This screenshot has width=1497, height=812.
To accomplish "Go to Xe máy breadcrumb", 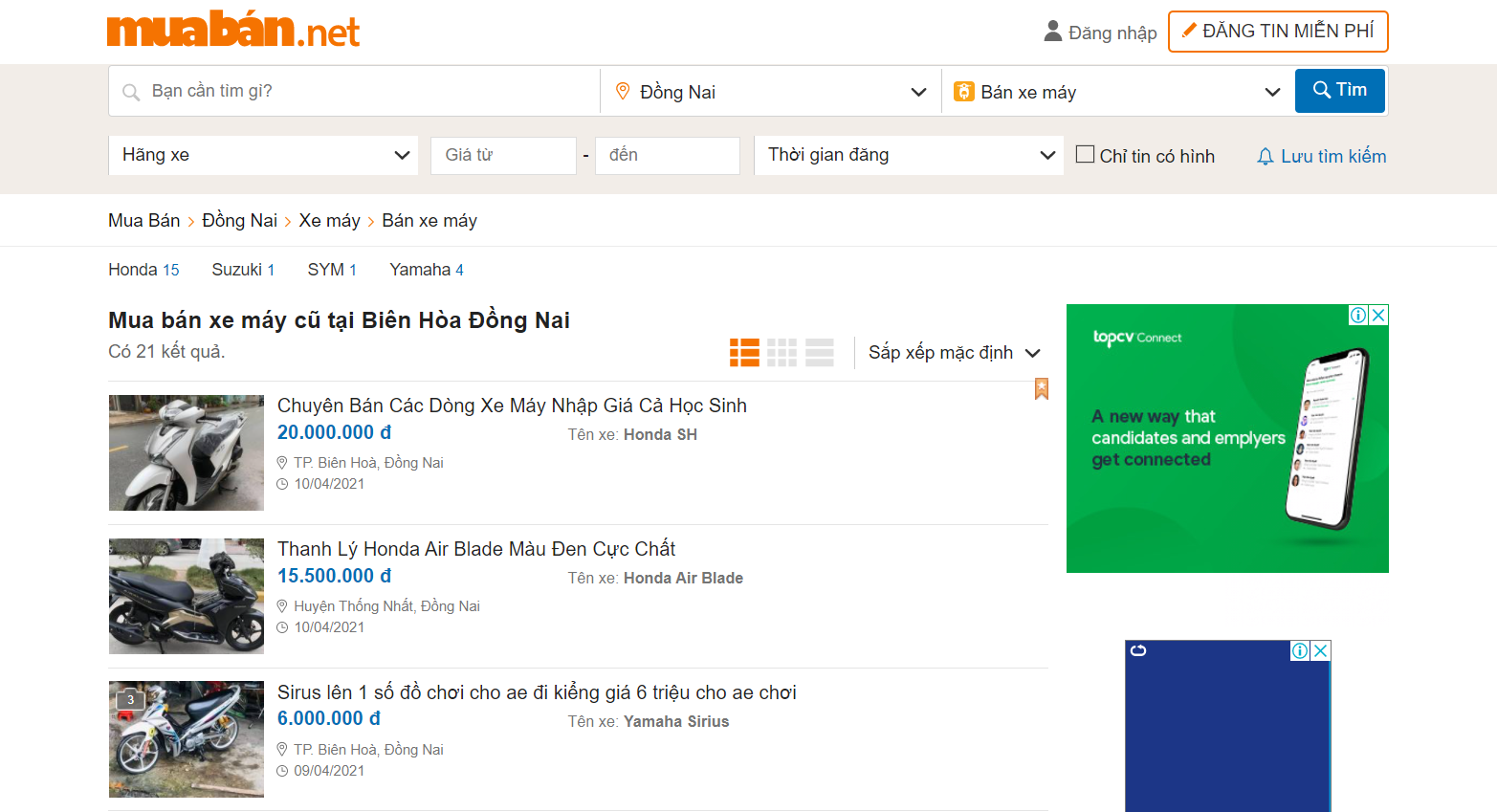I will pyautogui.click(x=329, y=221).
